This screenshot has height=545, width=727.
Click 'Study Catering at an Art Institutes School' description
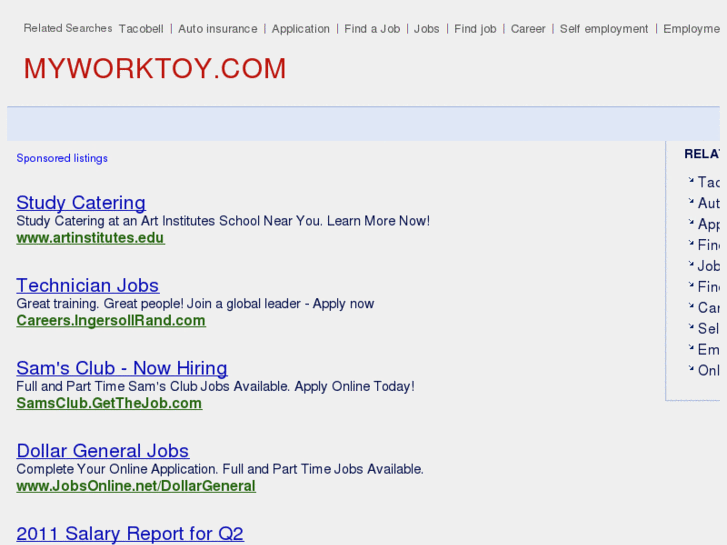(x=223, y=221)
